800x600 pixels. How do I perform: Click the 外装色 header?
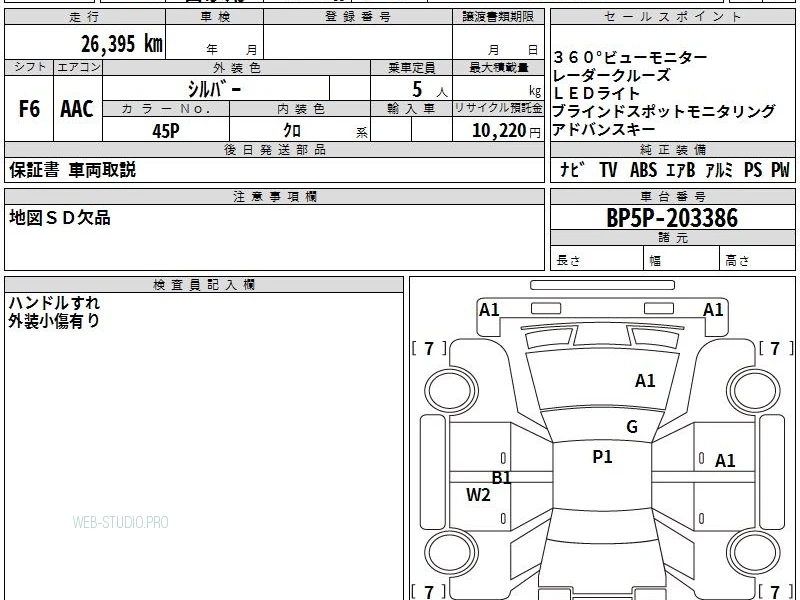tap(237, 67)
